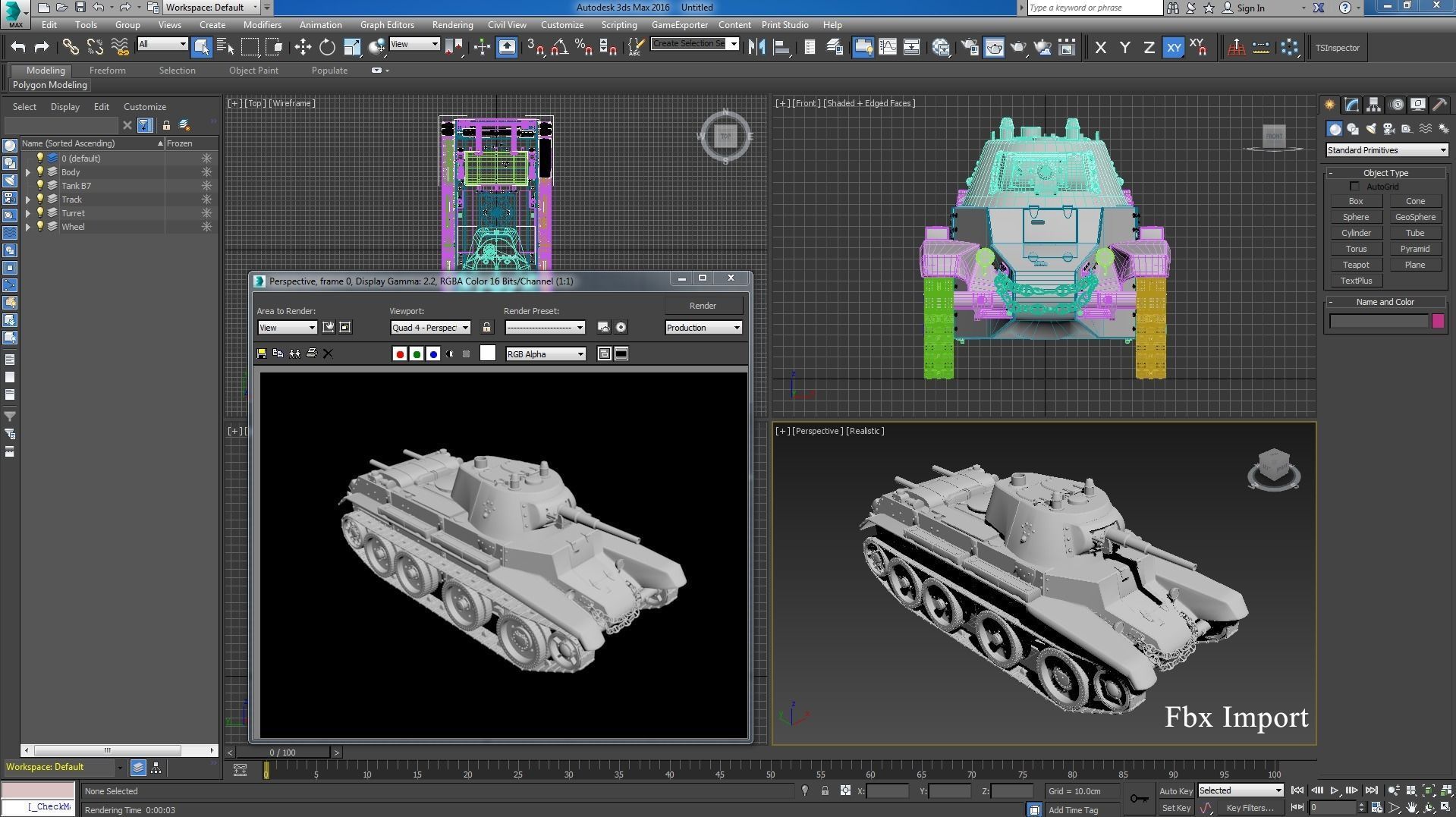Activate the Select and Rotate tool
This screenshot has height=817, width=1456.
327,47
